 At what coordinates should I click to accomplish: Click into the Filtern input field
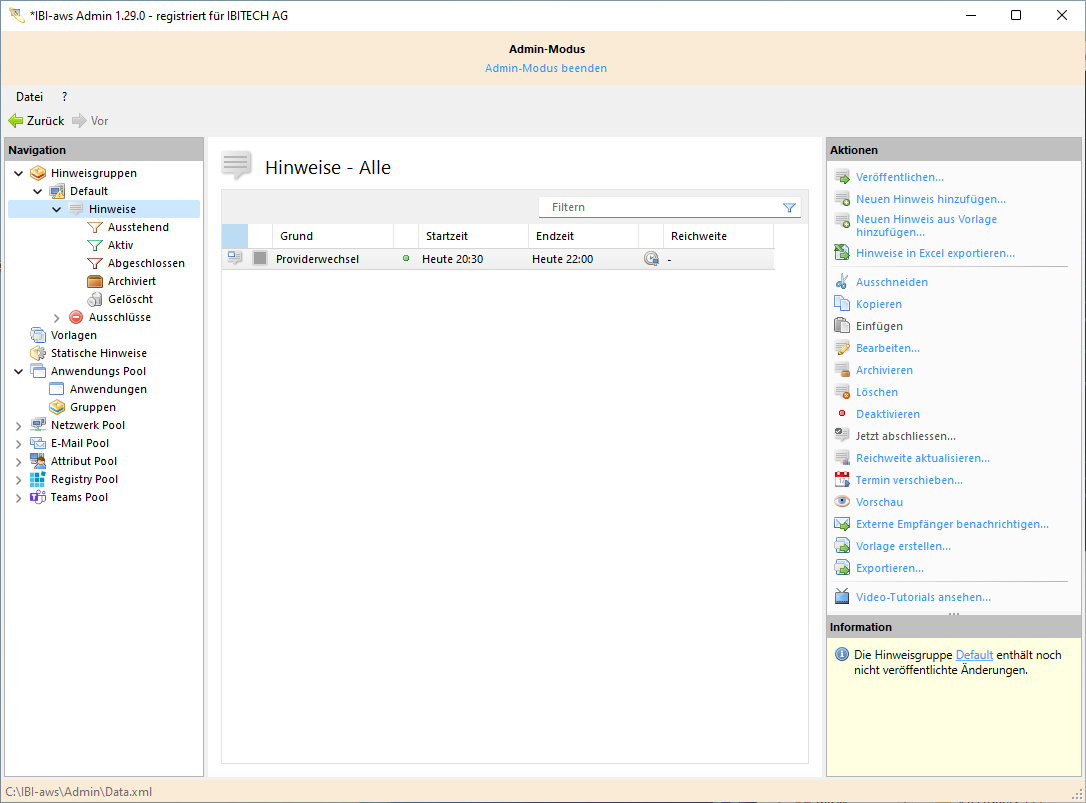[660, 207]
